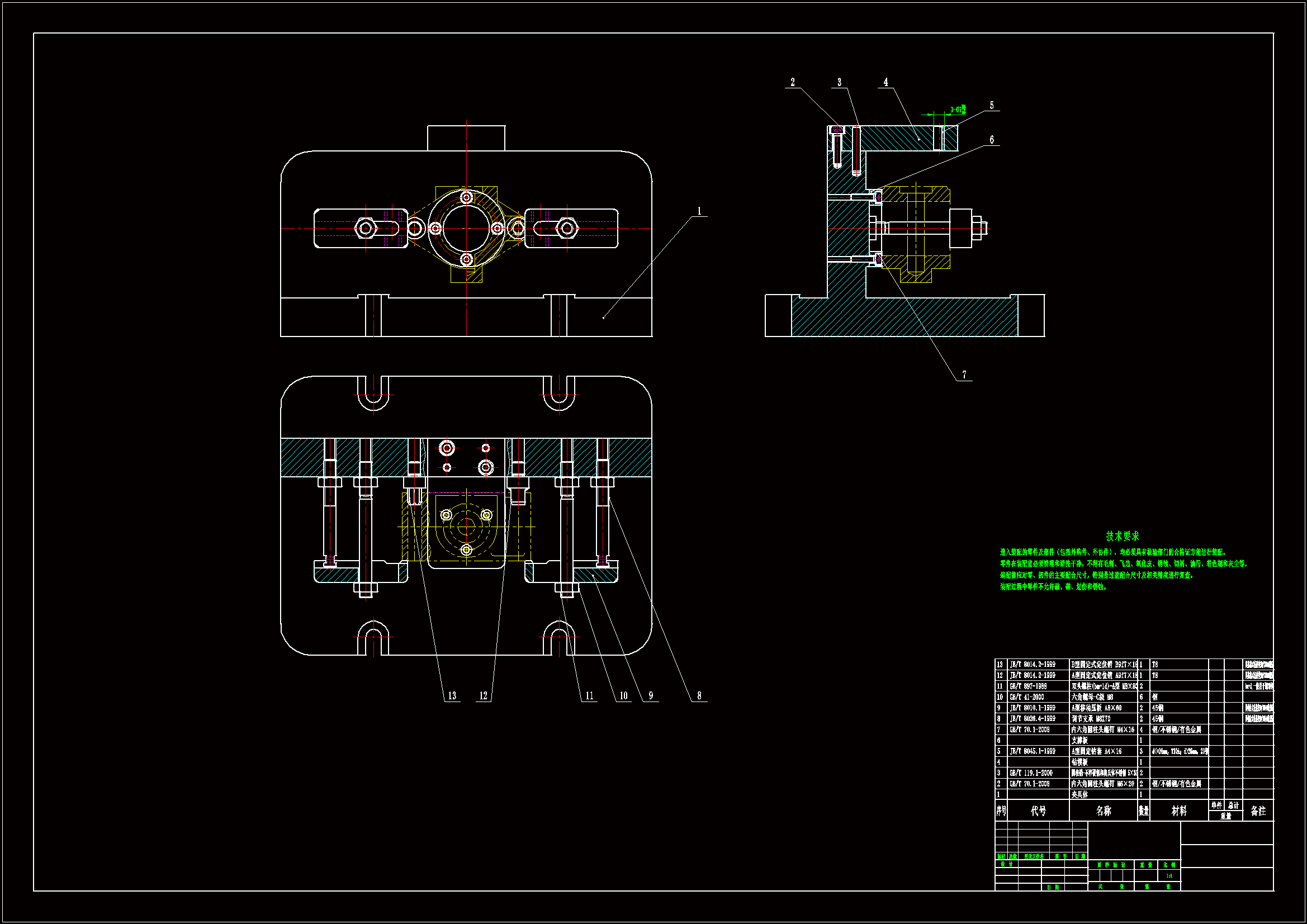Click part balloon number 1 label
The width and height of the screenshot is (1307, 924).
(x=699, y=211)
